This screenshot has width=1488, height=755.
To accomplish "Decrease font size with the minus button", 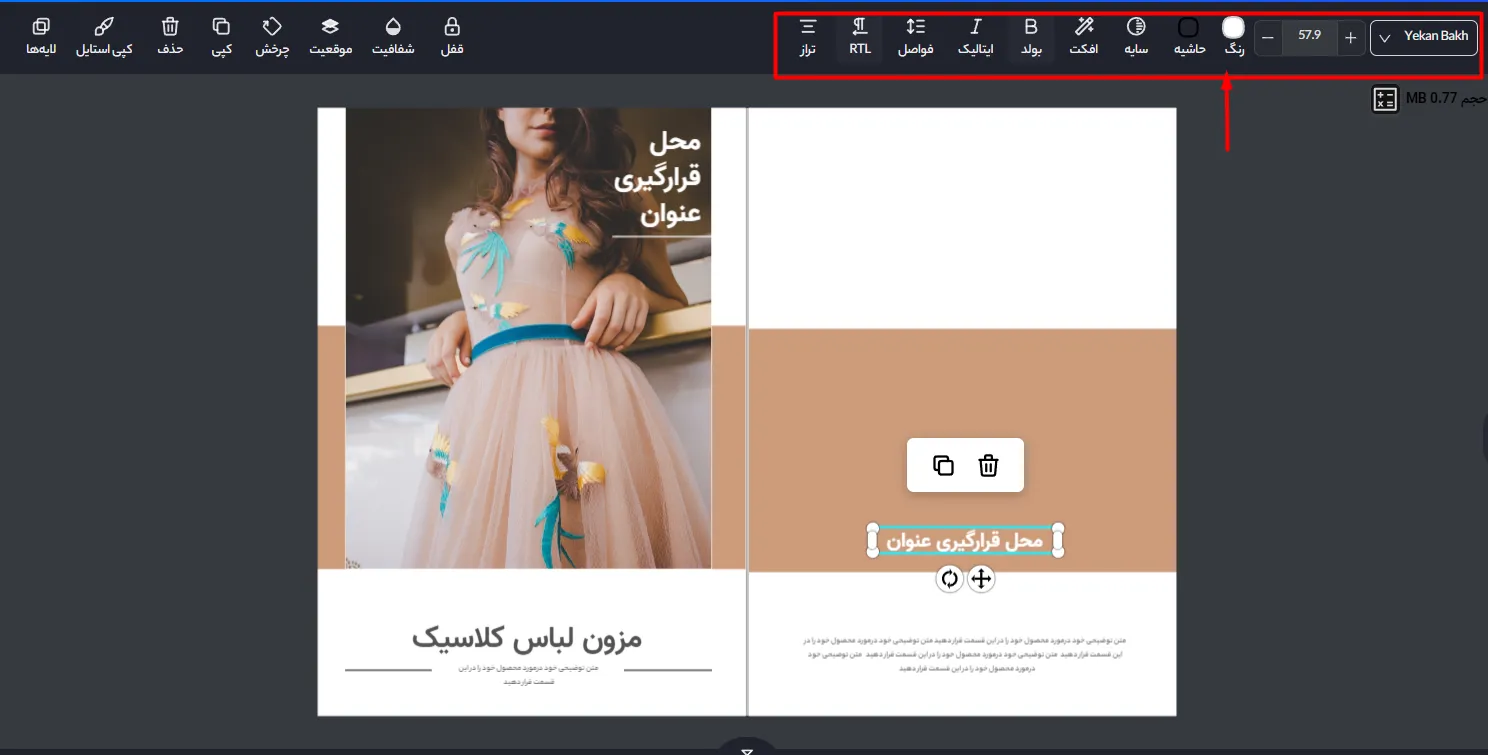I will click(1268, 38).
